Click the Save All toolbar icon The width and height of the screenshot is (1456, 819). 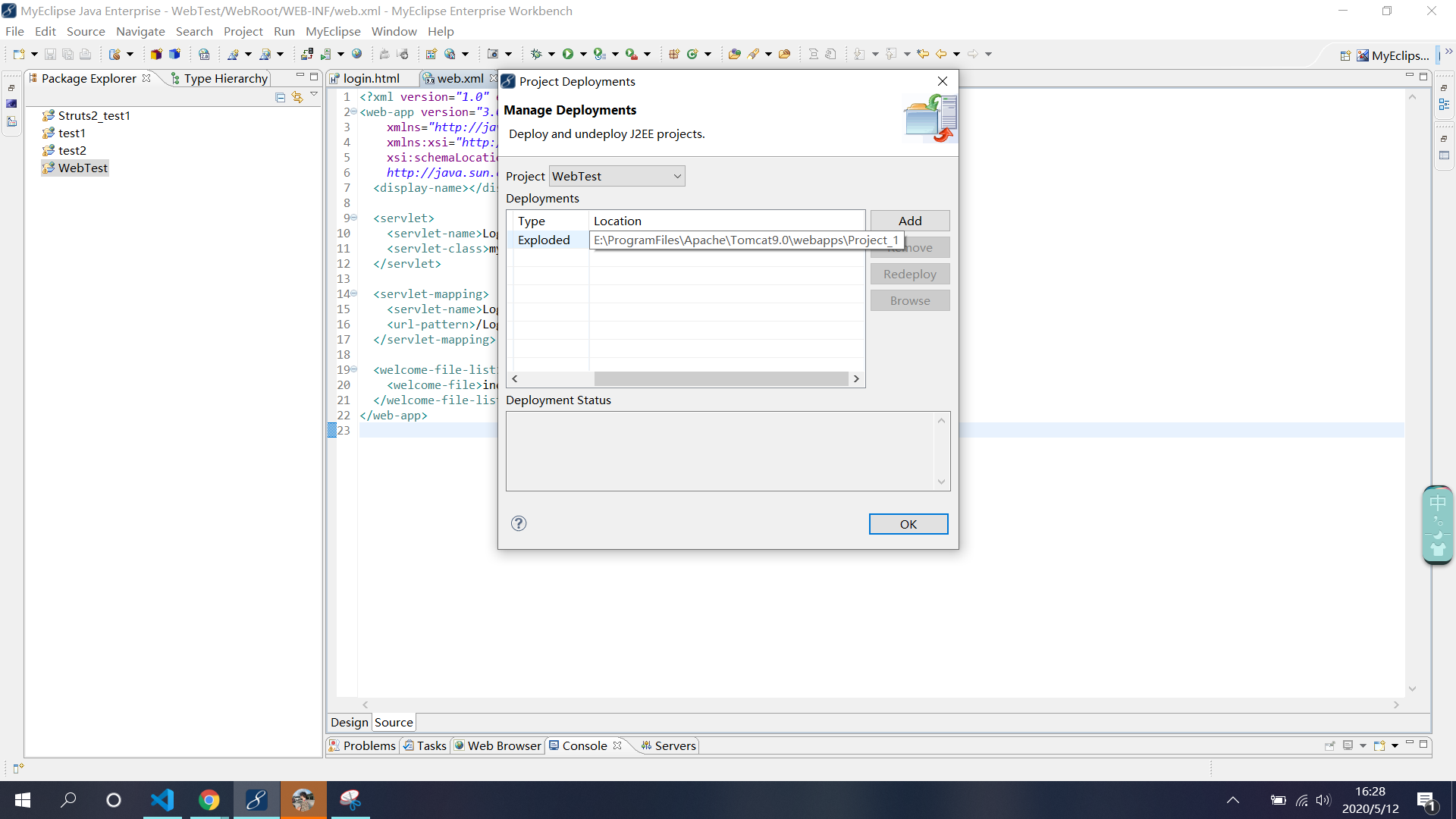tap(67, 54)
